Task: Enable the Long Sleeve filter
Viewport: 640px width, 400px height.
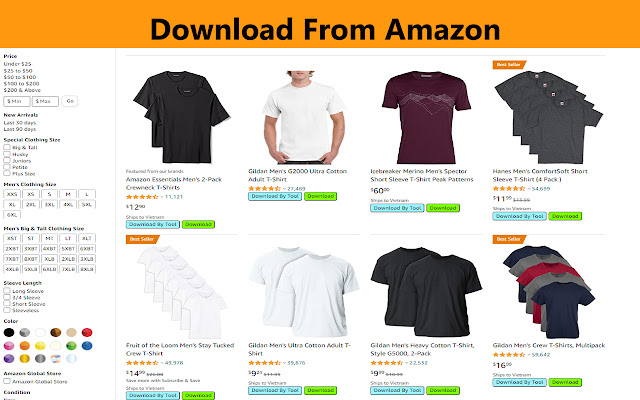Action: (7, 291)
